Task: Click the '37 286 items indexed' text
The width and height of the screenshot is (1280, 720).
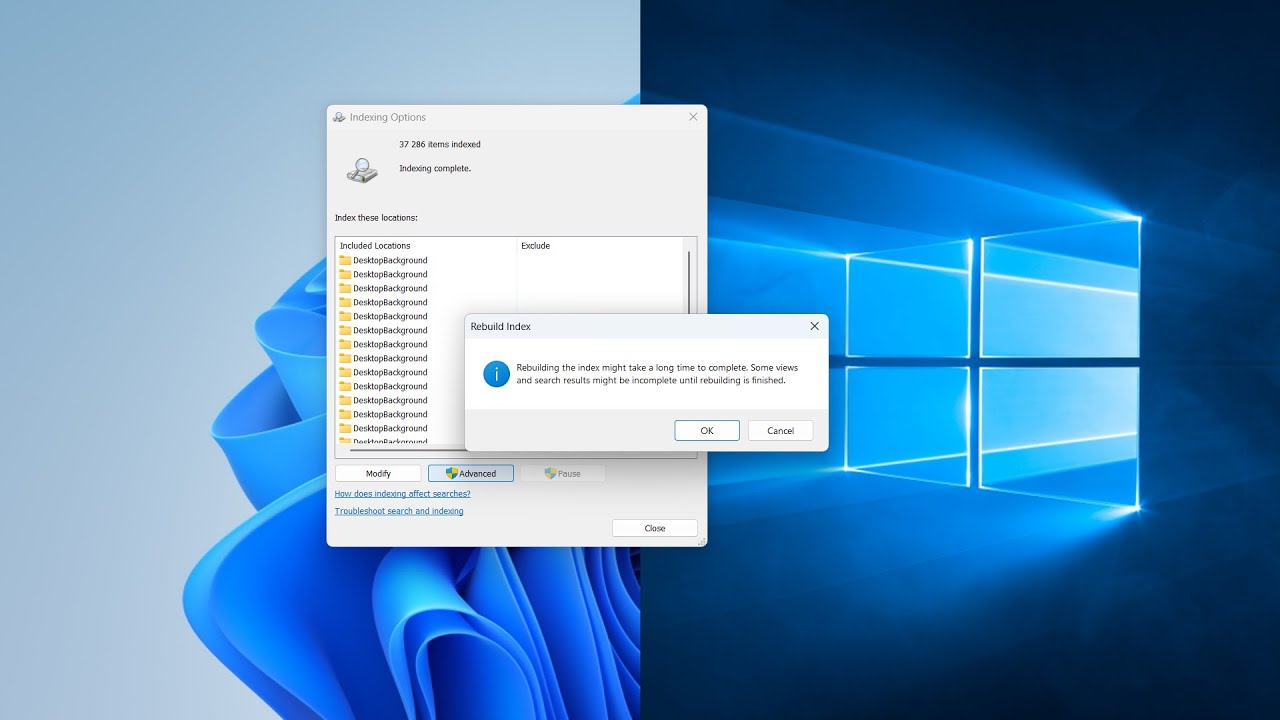Action: point(440,145)
